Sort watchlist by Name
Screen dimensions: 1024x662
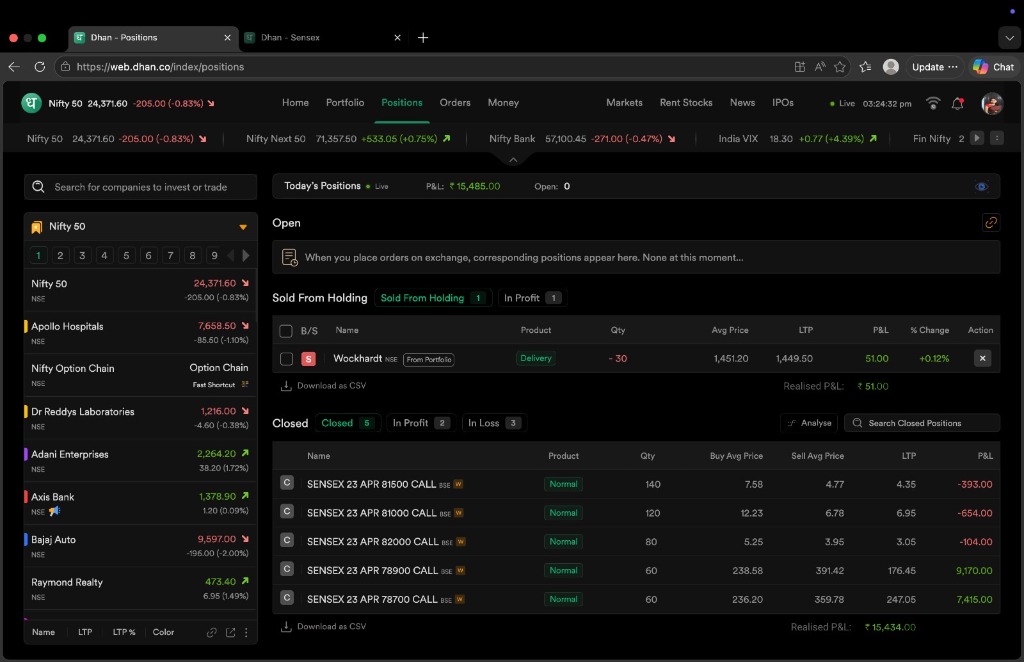click(43, 633)
